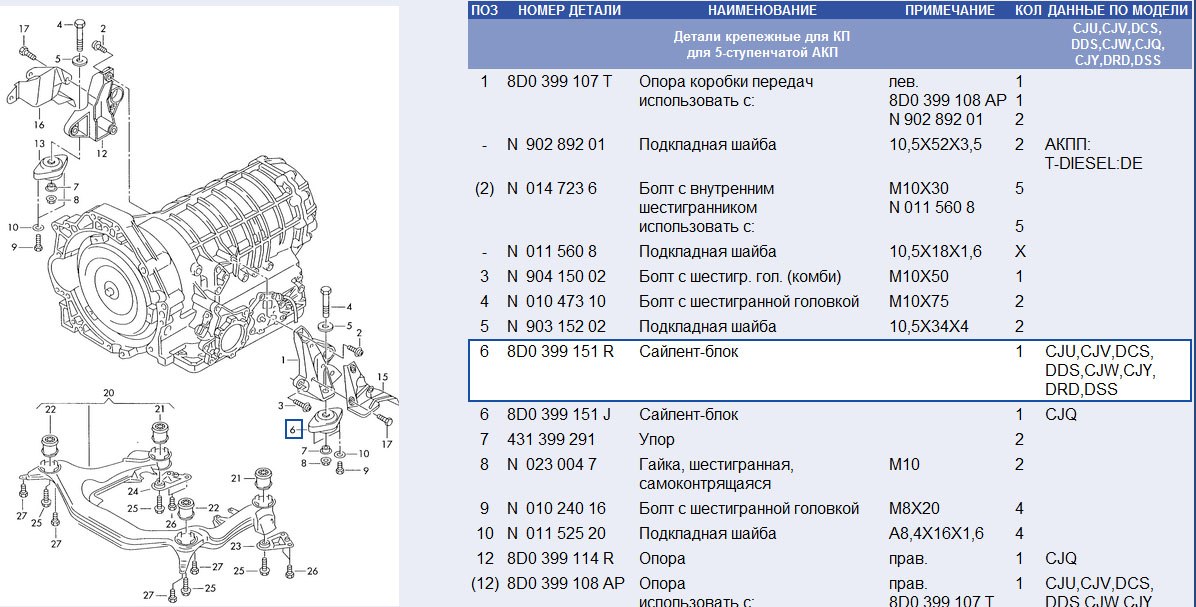Click callout 23 in the subframe drawing
Viewport: 1196px width, 607px height.
pos(236,546)
